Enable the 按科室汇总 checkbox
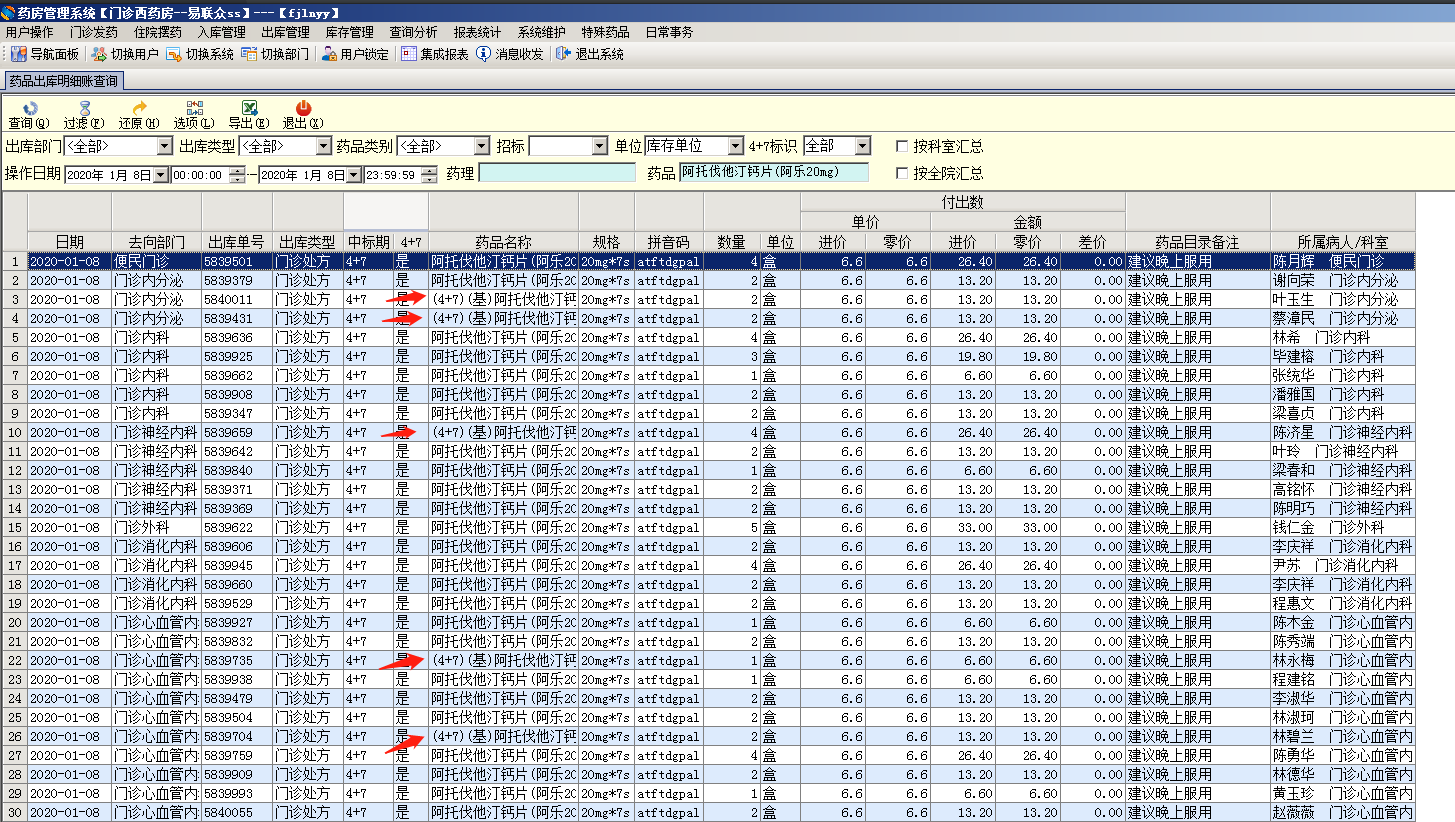The height and width of the screenshot is (822, 1455). 902,147
